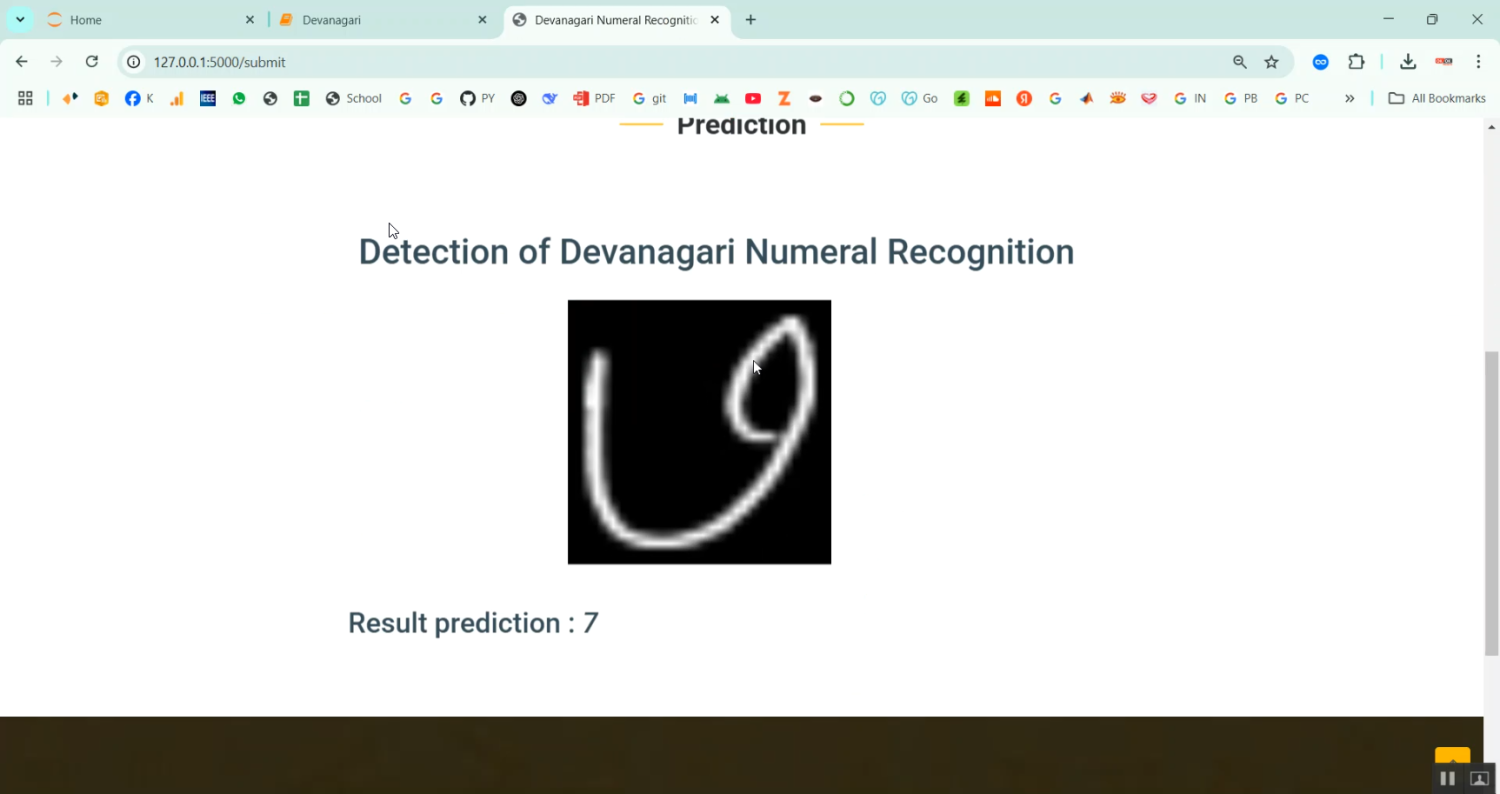The height and width of the screenshot is (794, 1500).
Task: Open the Chrome three-dot menu
Action: pyautogui.click(x=1480, y=62)
